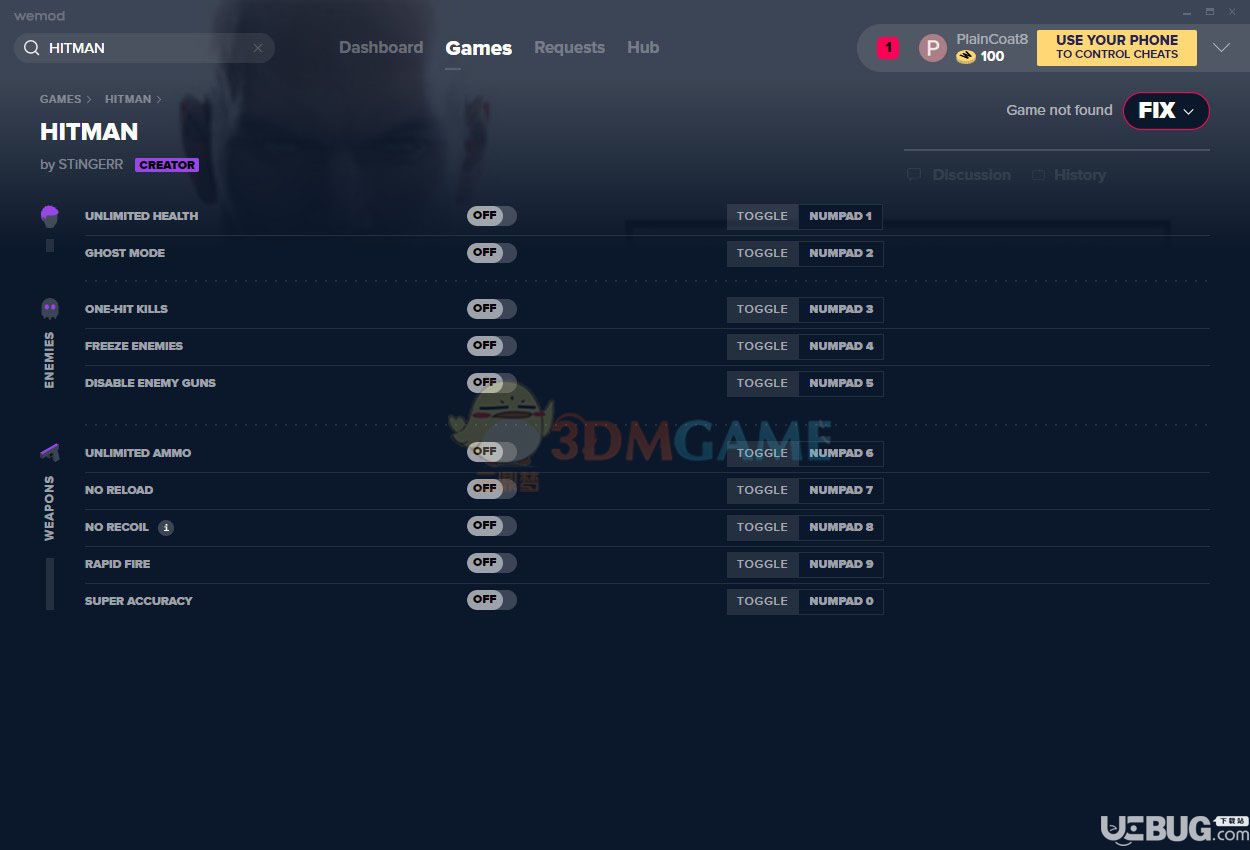
Task: Enable the No Recoil switch
Action: click(x=492, y=526)
